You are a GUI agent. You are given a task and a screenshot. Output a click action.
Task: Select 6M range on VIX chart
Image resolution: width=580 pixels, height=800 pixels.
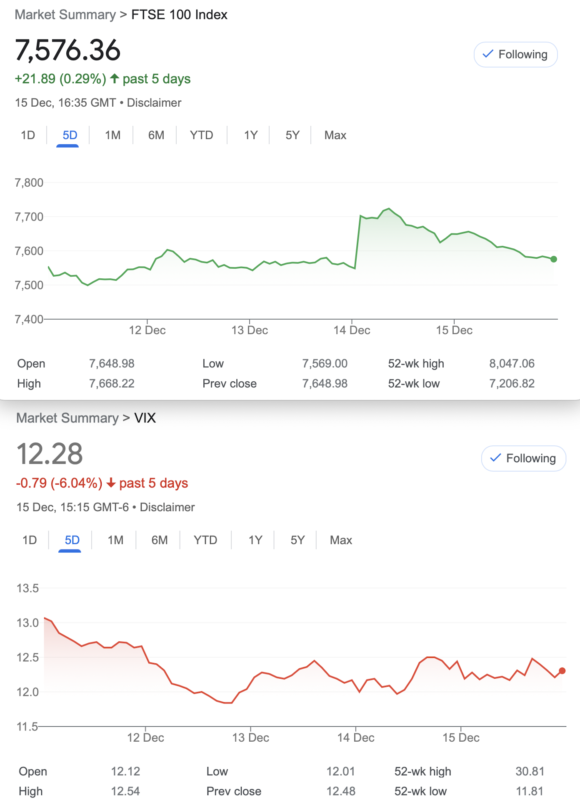pyautogui.click(x=159, y=540)
